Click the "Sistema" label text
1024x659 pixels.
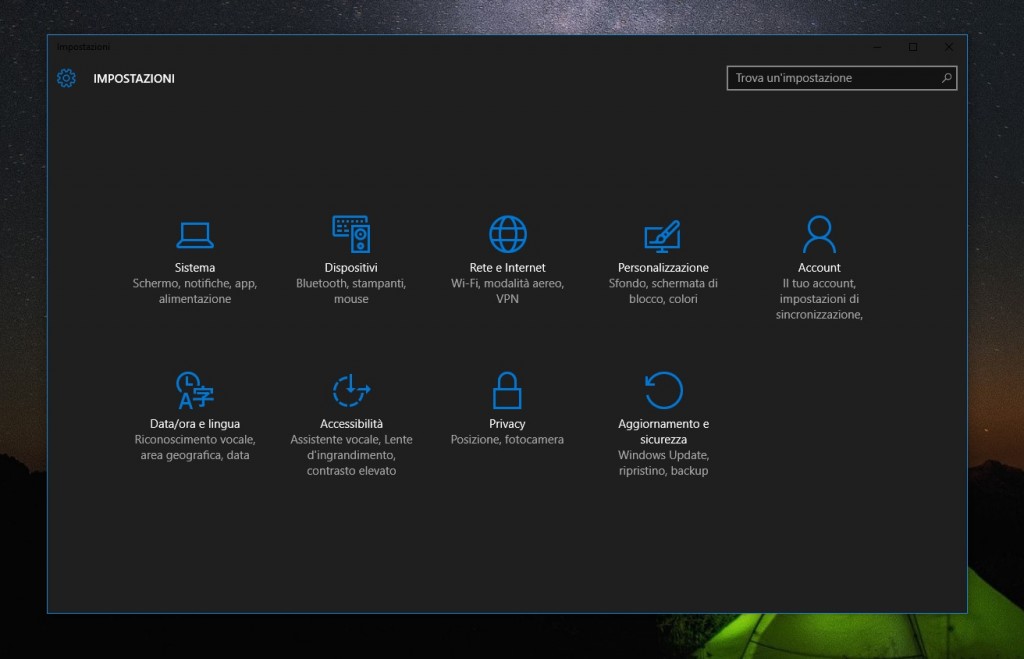coord(194,268)
